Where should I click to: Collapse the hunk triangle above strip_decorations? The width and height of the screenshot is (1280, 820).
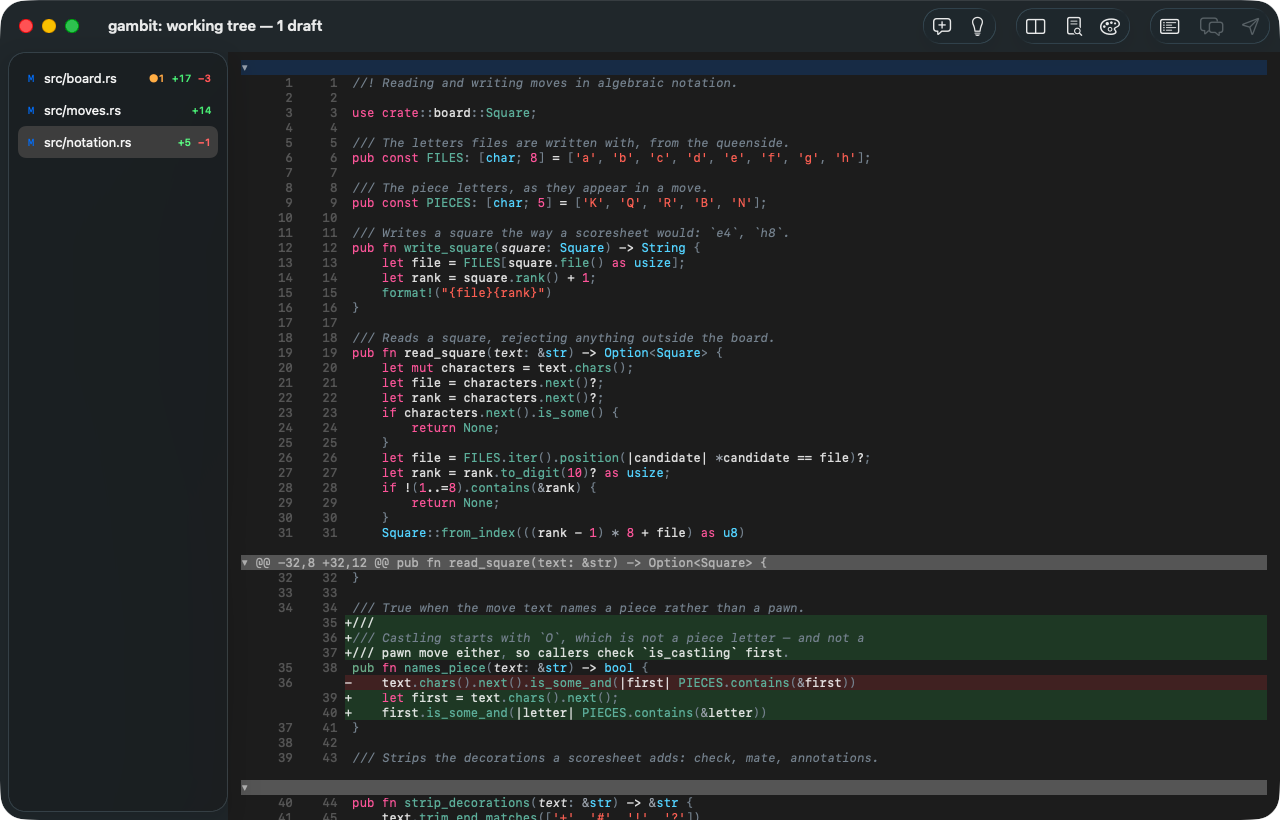pyautogui.click(x=245, y=788)
